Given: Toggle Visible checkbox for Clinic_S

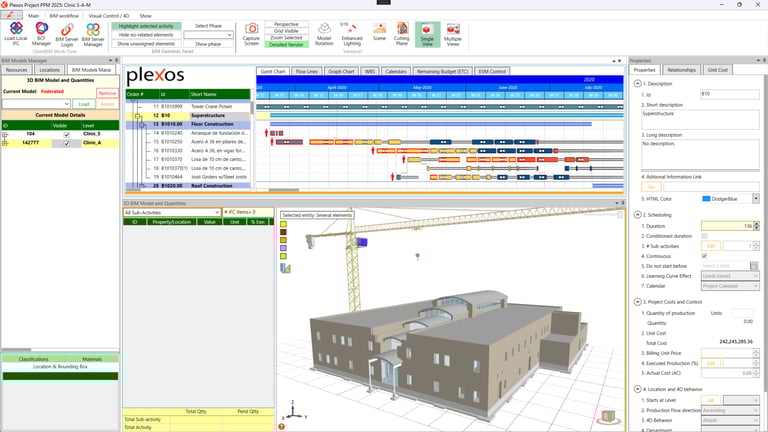Looking at the screenshot, I should 67,134.
